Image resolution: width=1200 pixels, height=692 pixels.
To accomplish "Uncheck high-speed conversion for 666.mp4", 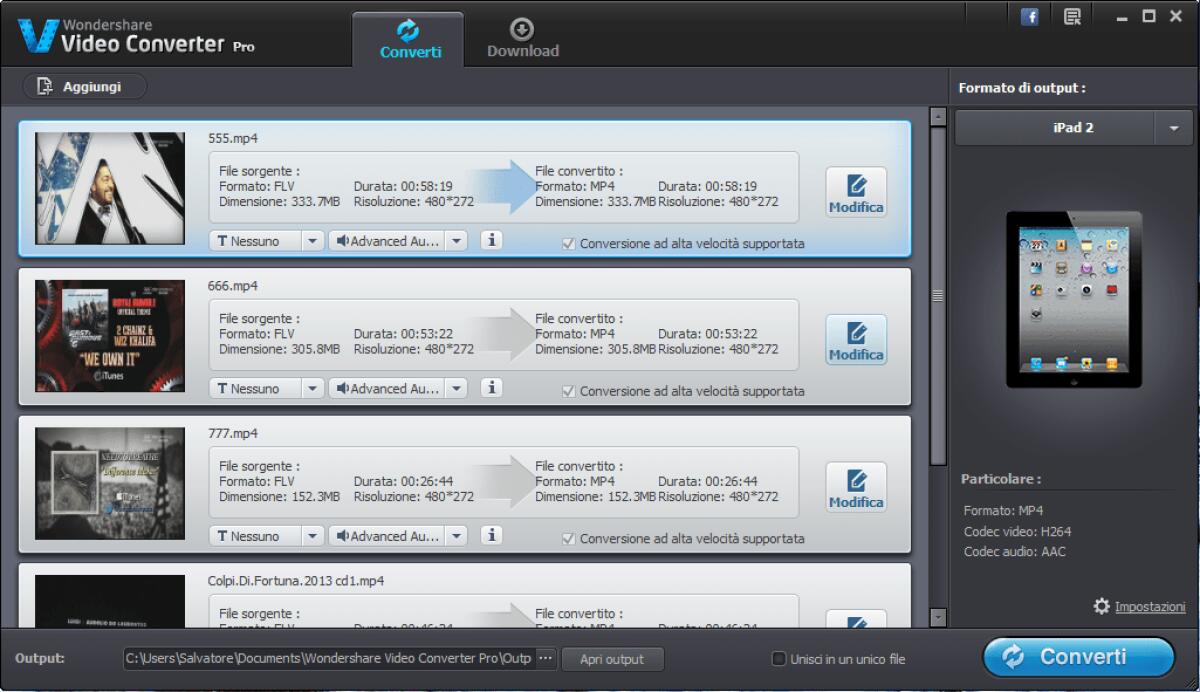I will tap(568, 390).
